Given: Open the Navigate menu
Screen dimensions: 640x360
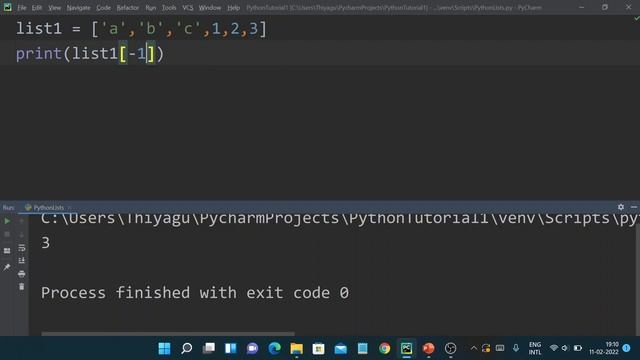Looking at the screenshot, I should [78, 8].
